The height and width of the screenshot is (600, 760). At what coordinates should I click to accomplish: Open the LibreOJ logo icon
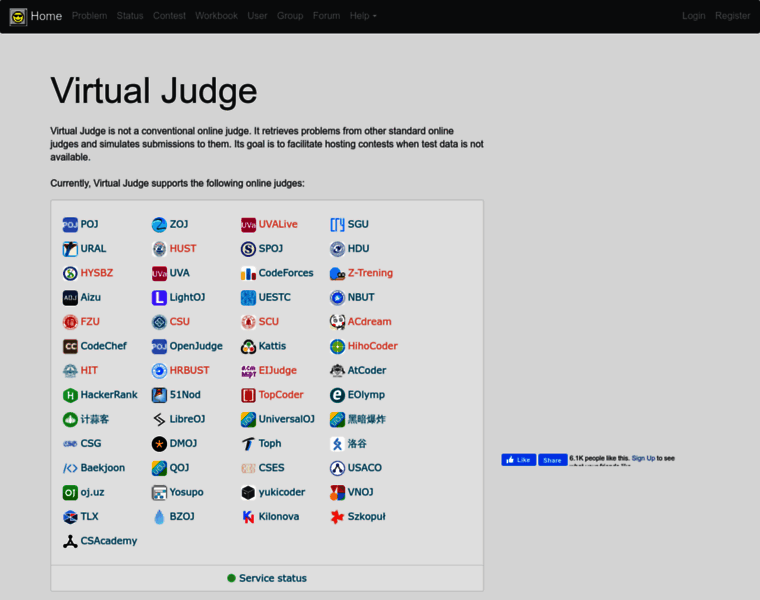(159, 419)
